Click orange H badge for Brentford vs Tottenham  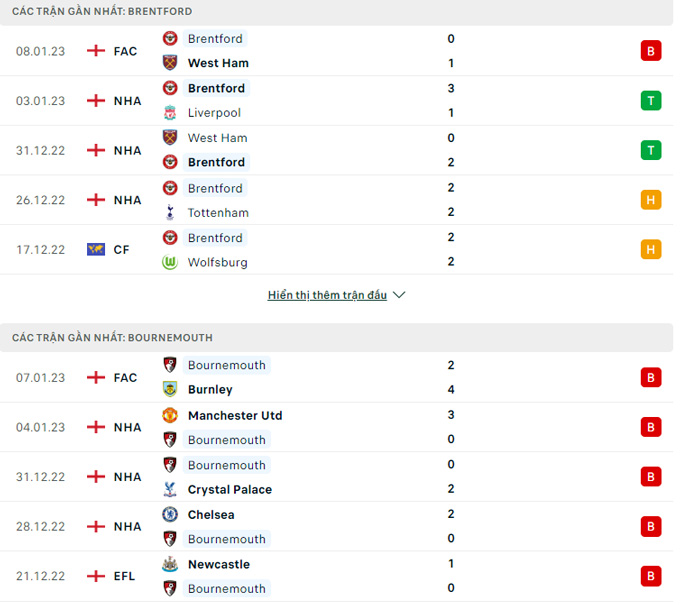point(651,200)
